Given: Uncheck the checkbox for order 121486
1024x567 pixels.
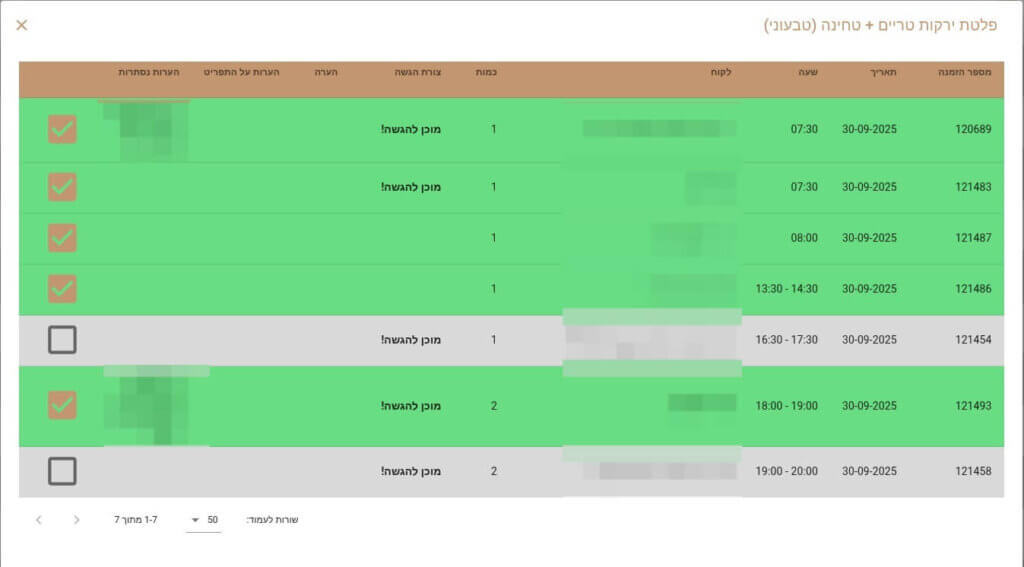Looking at the screenshot, I should 62,289.
